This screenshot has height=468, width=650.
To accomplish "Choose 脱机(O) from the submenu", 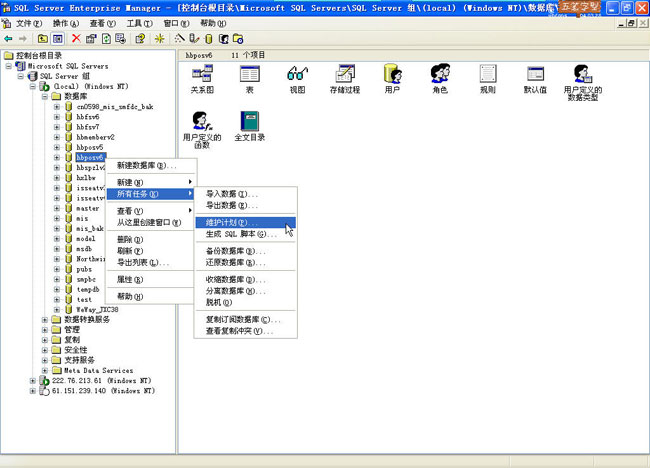I will tap(245, 303).
